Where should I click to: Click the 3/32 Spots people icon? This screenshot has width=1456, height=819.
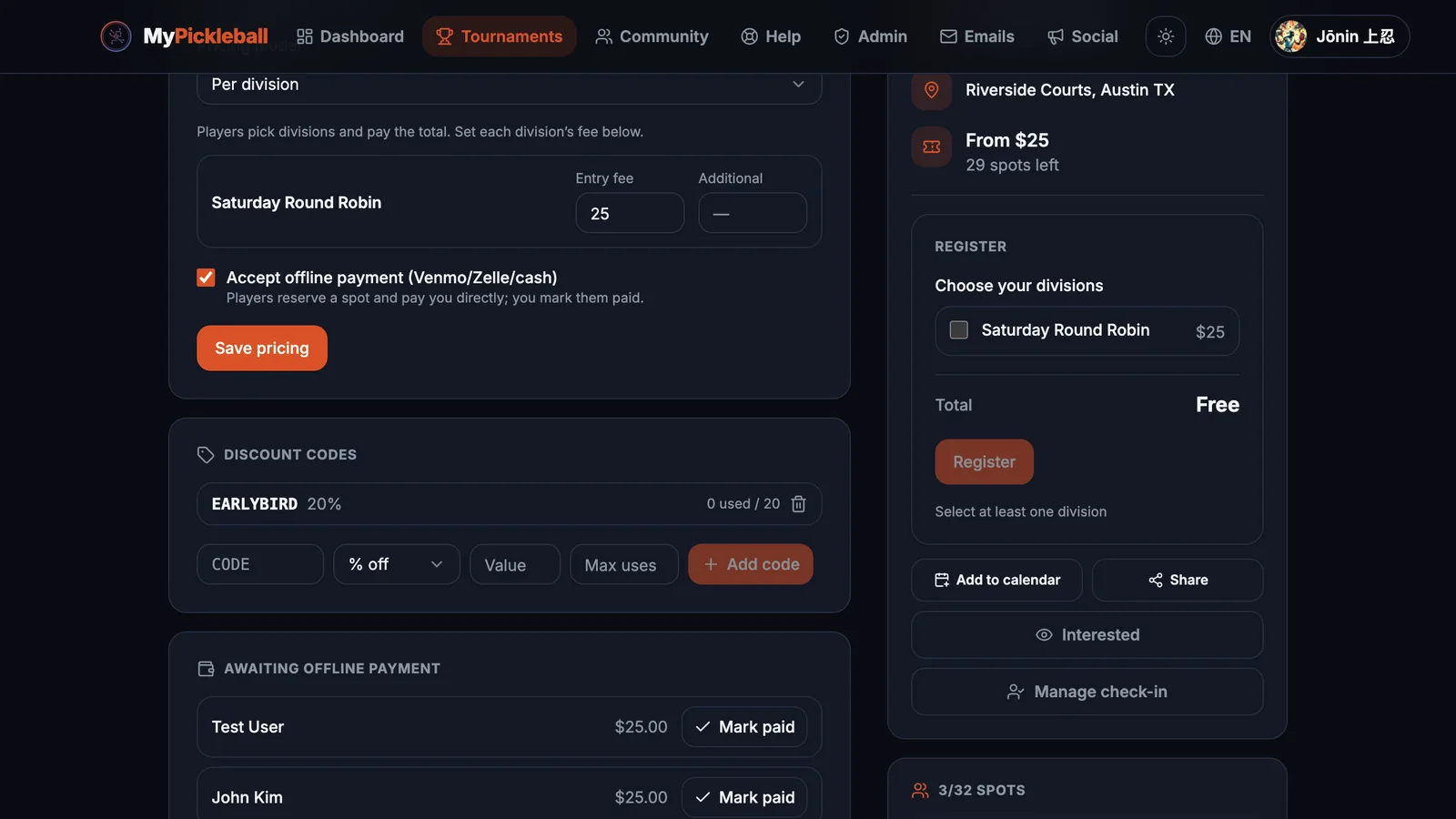click(x=920, y=790)
